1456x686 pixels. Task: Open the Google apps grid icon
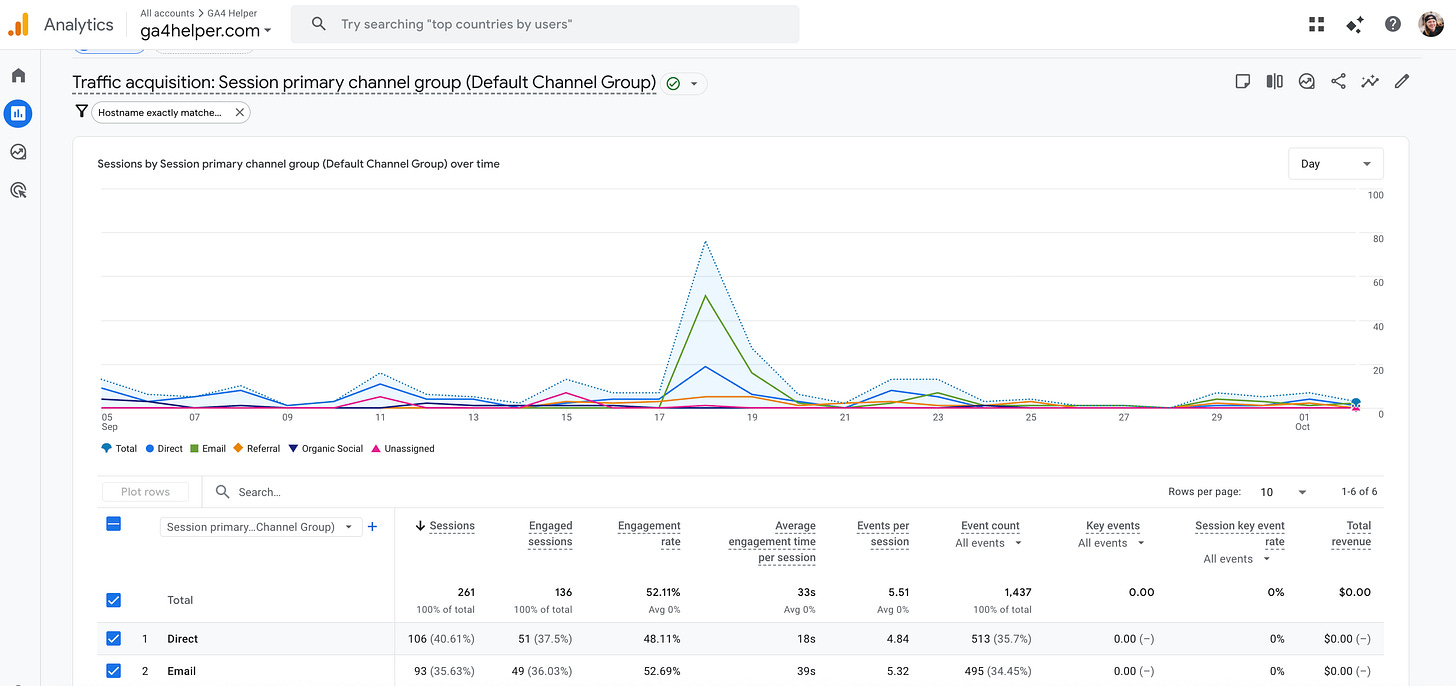(1316, 24)
